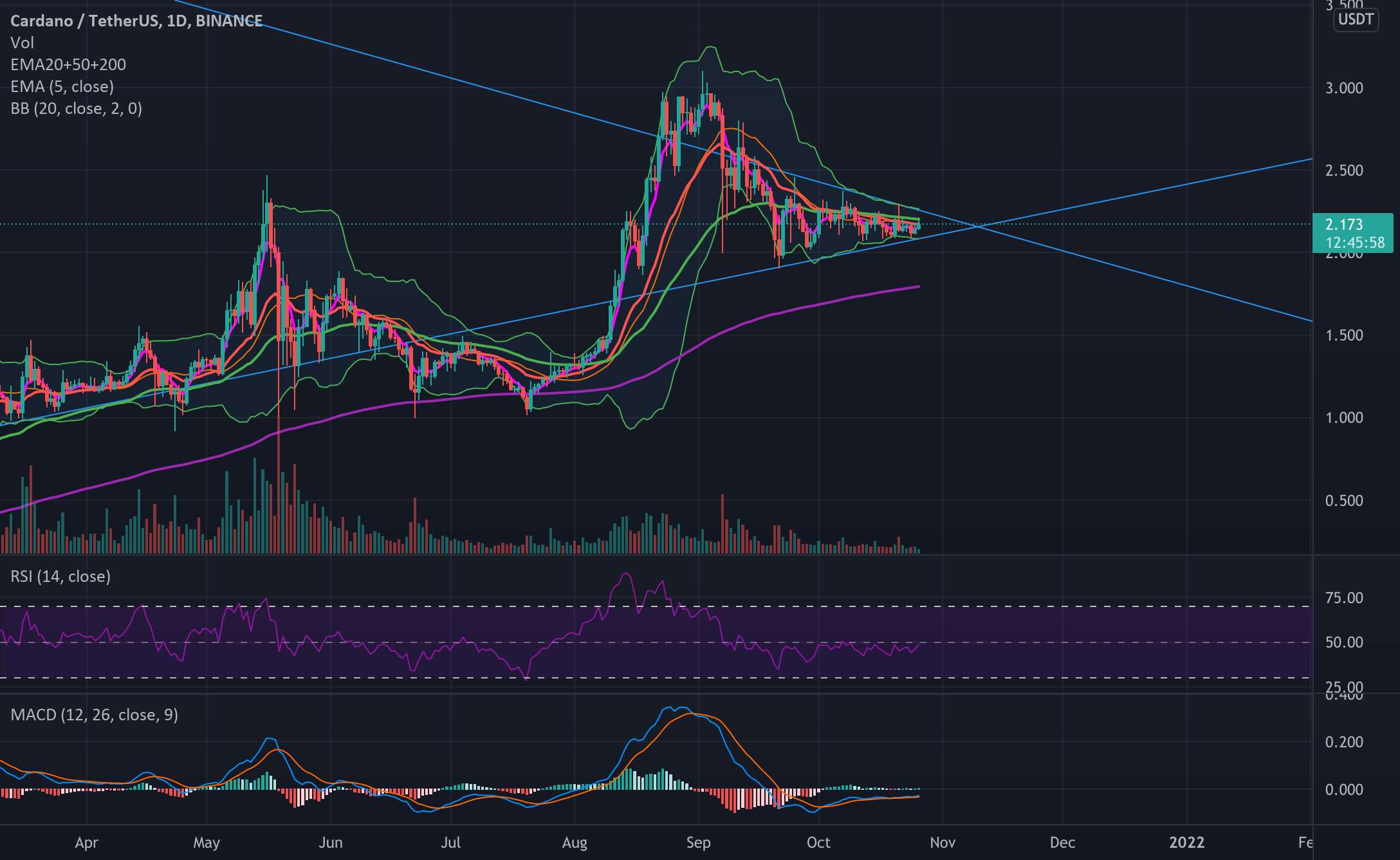Image resolution: width=1400 pixels, height=860 pixels.
Task: Select the EMA20+50+200 indicator label
Action: 68,64
